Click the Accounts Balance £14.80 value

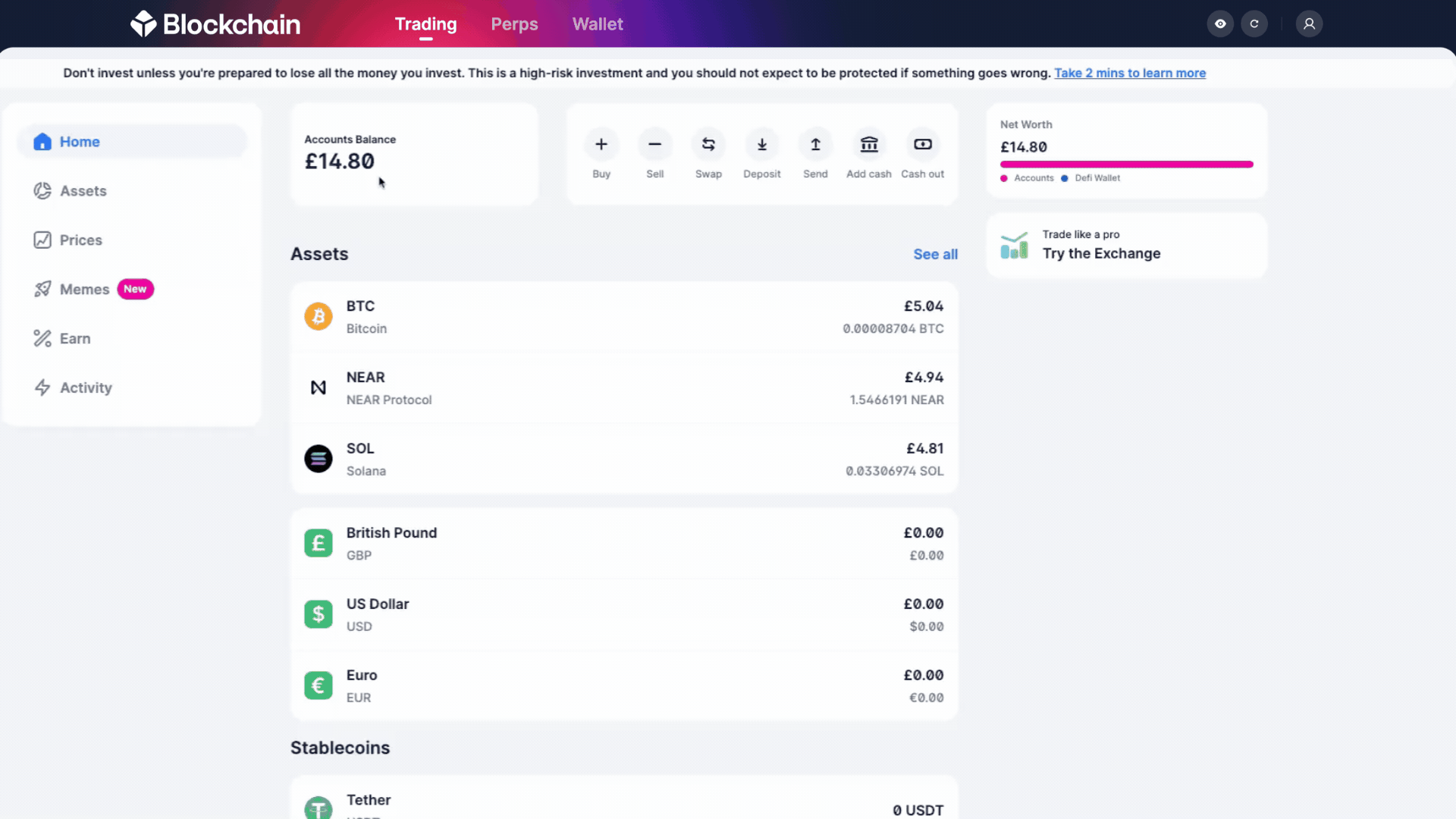pyautogui.click(x=340, y=162)
